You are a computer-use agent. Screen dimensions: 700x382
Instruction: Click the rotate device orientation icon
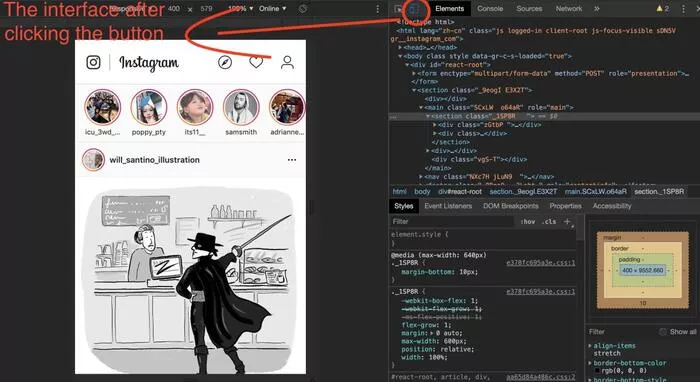tap(303, 8)
